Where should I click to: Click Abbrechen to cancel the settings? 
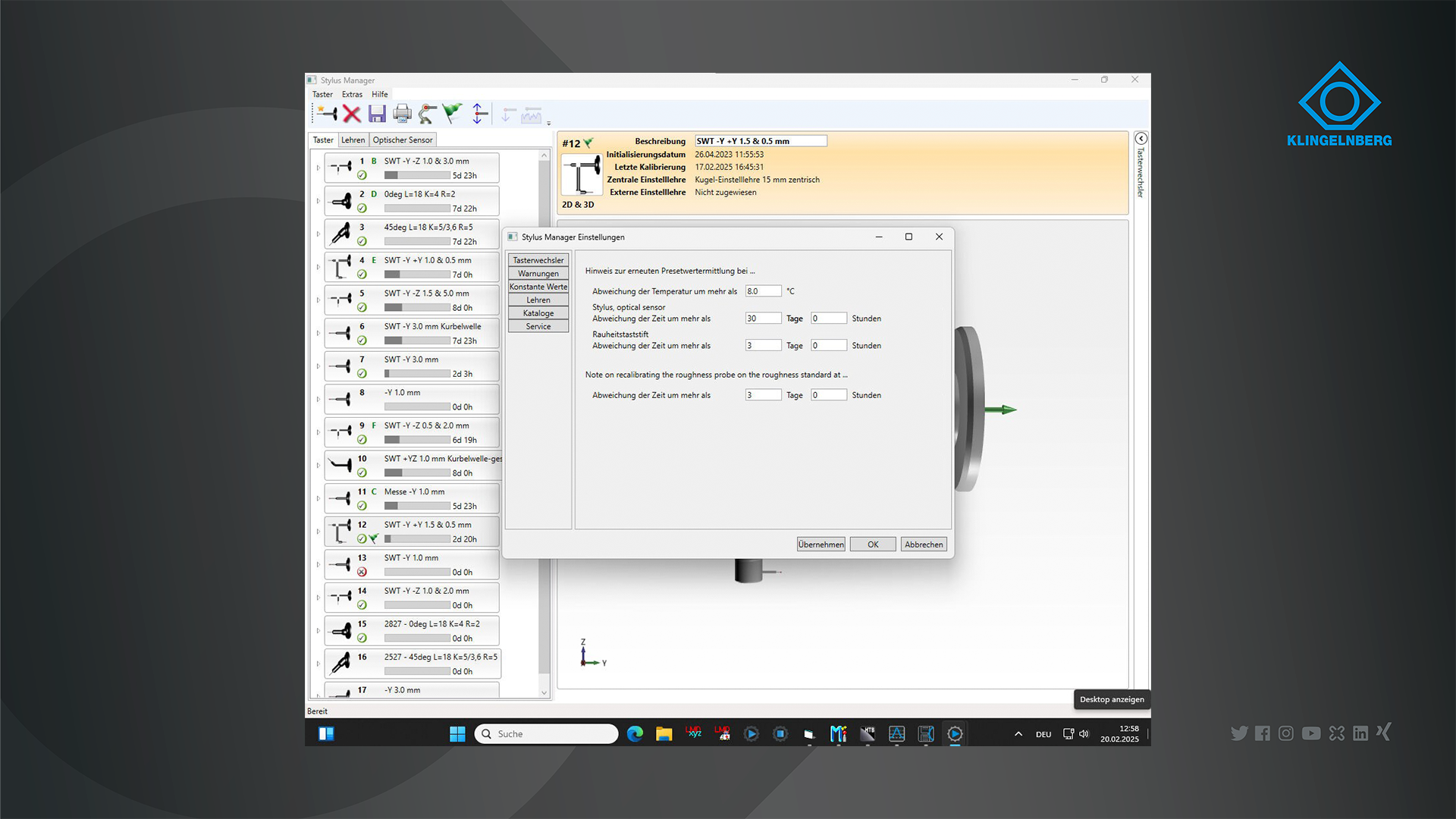[924, 544]
